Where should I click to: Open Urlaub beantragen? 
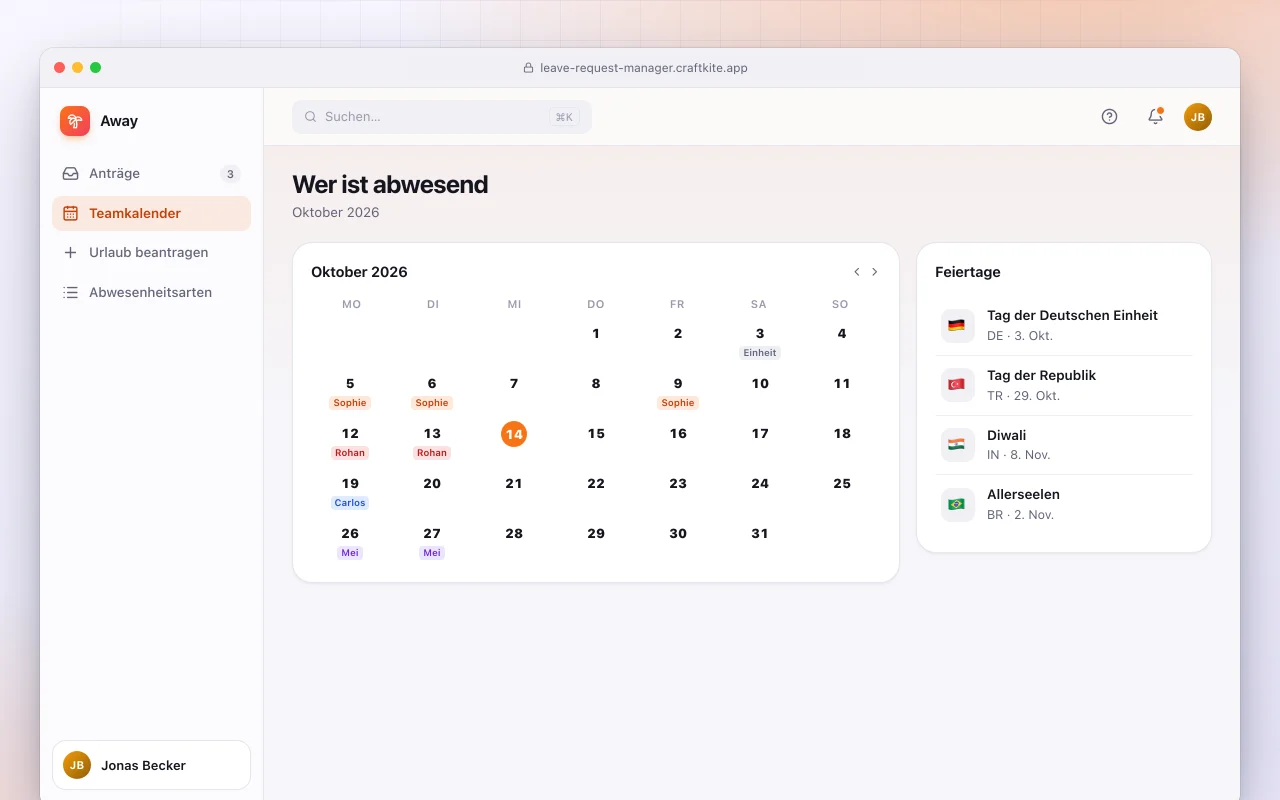point(151,253)
